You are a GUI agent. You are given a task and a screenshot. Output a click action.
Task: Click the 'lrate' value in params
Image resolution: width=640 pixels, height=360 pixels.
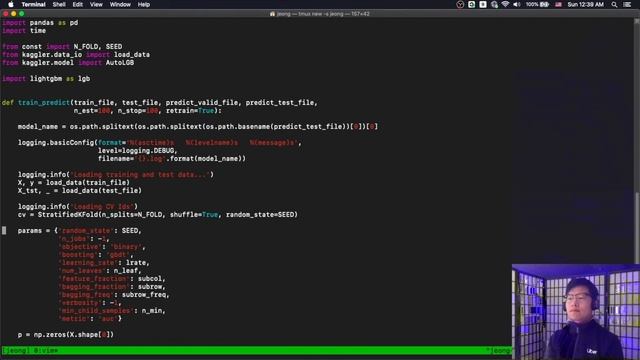[x=136, y=263]
